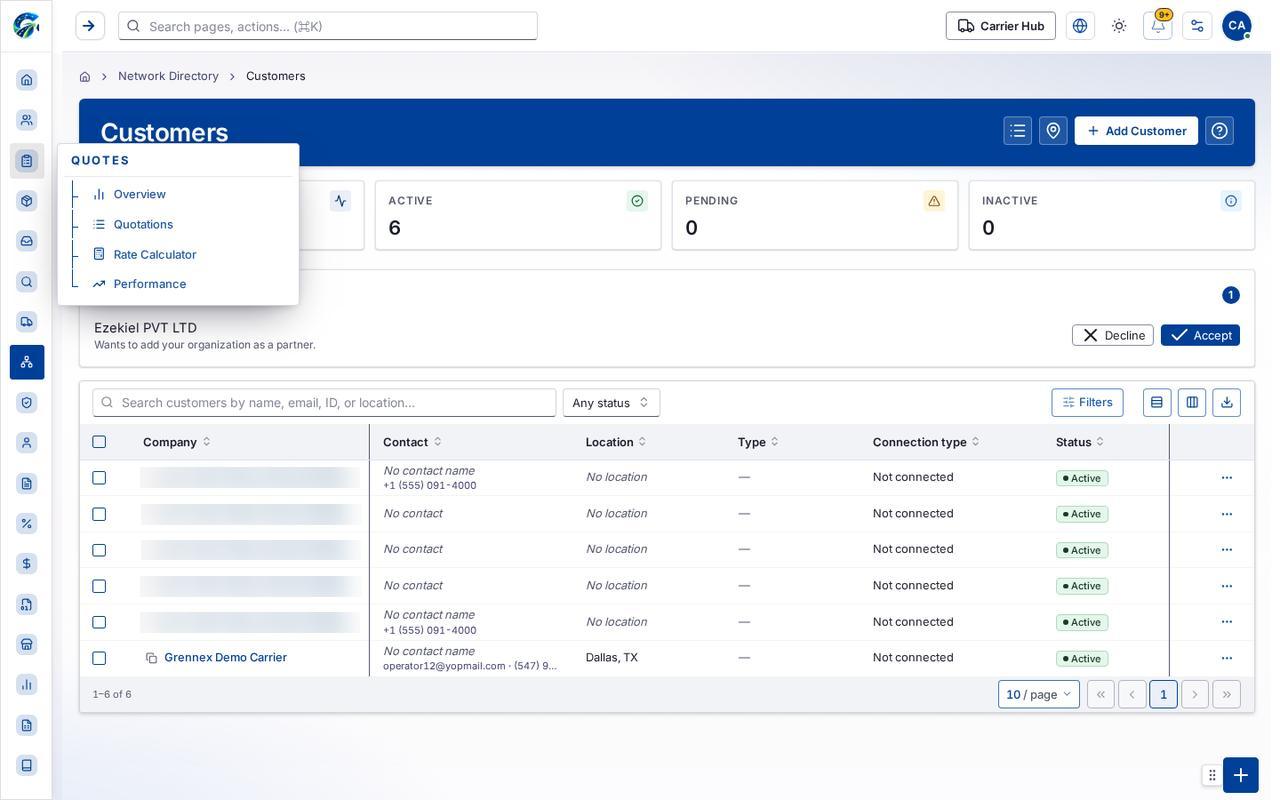Viewport: 1280px width, 800px height.
Task: Open the Network Directory sidebar icon
Action: pos(27,362)
